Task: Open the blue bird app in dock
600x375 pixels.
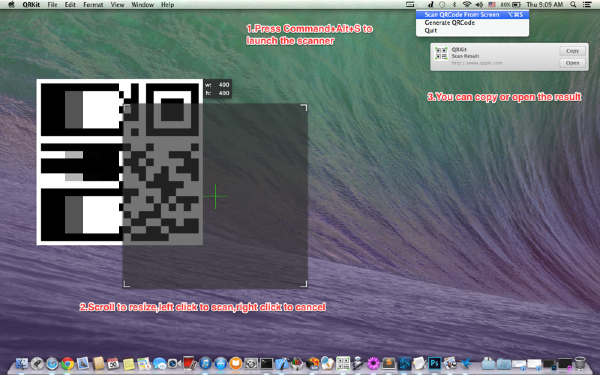Action: (x=465, y=363)
